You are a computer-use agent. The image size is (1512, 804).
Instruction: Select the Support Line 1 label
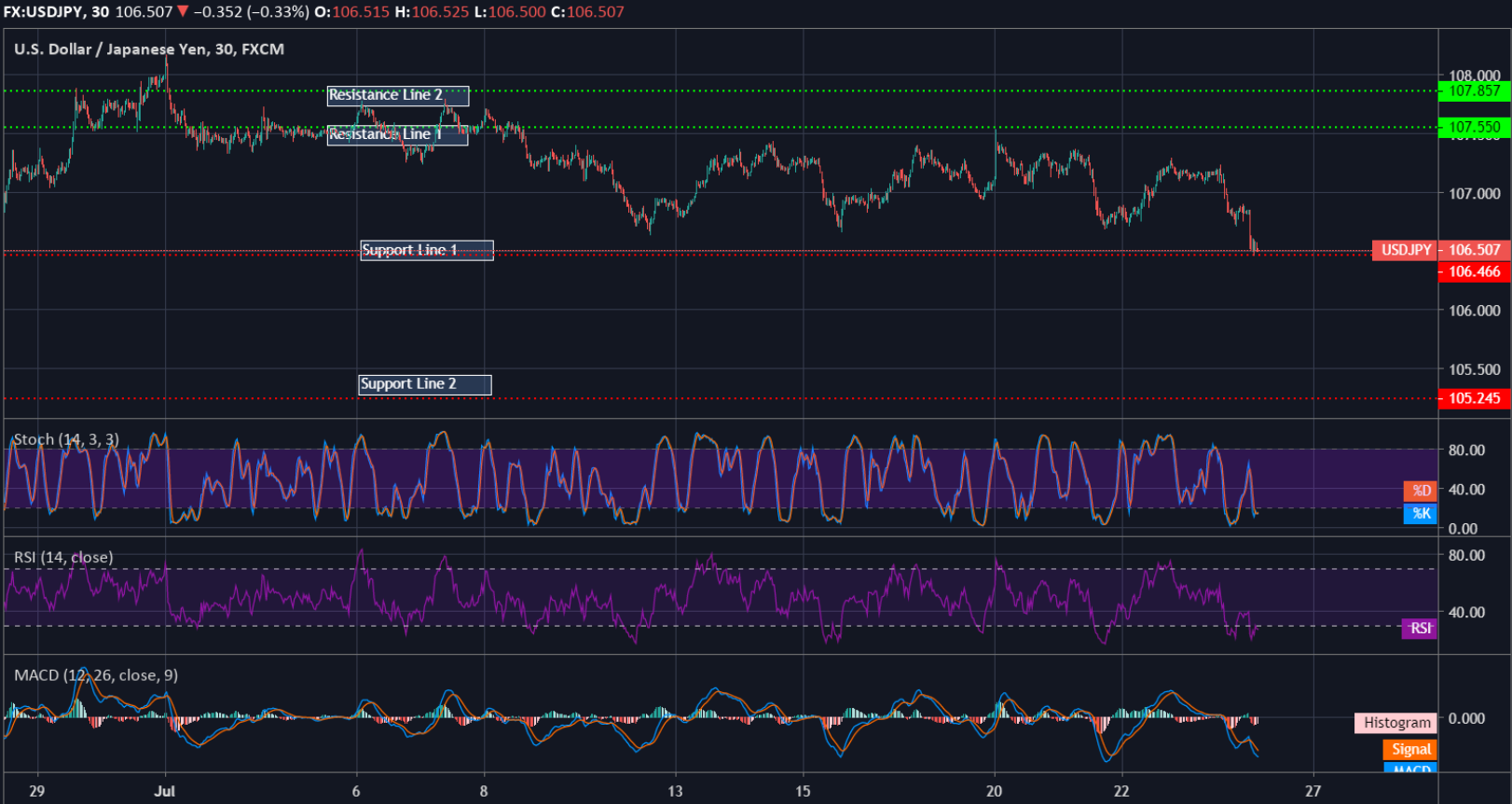pyautogui.click(x=427, y=250)
